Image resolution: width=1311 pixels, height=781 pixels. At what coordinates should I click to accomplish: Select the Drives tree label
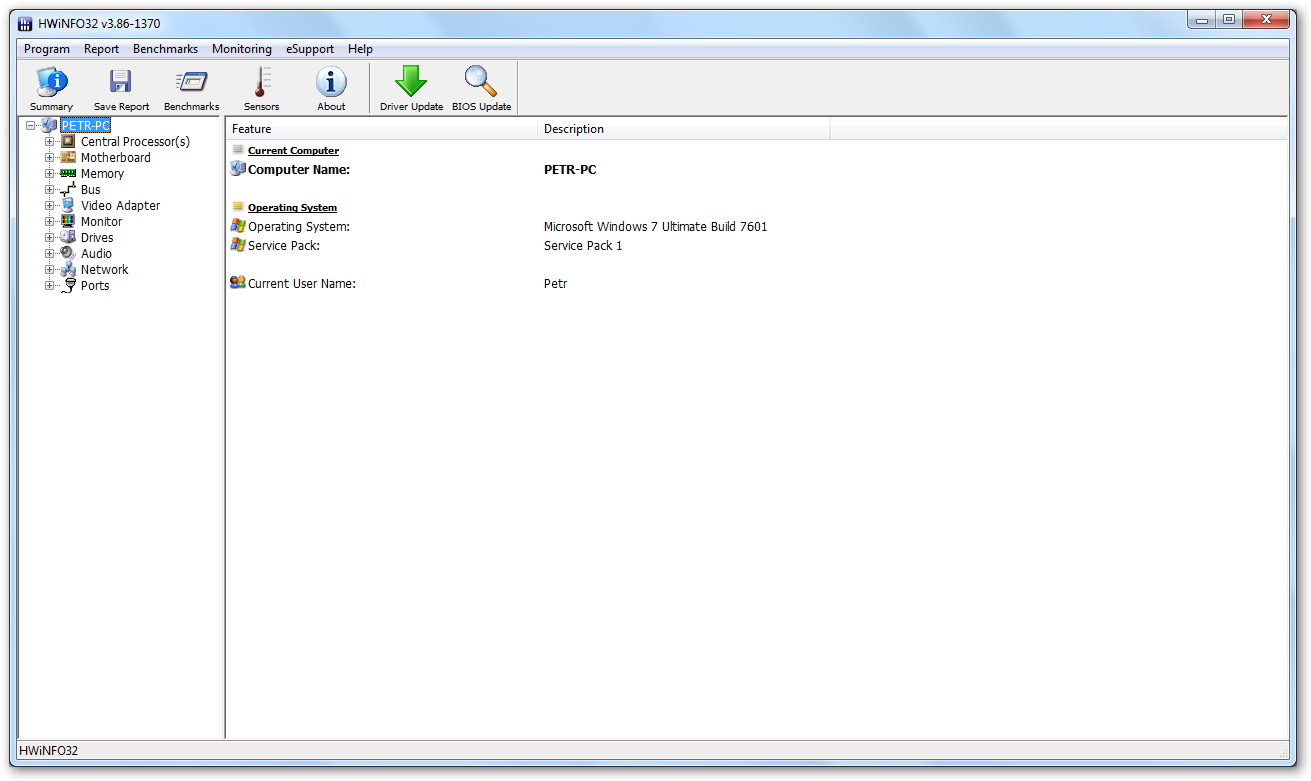[x=97, y=238]
